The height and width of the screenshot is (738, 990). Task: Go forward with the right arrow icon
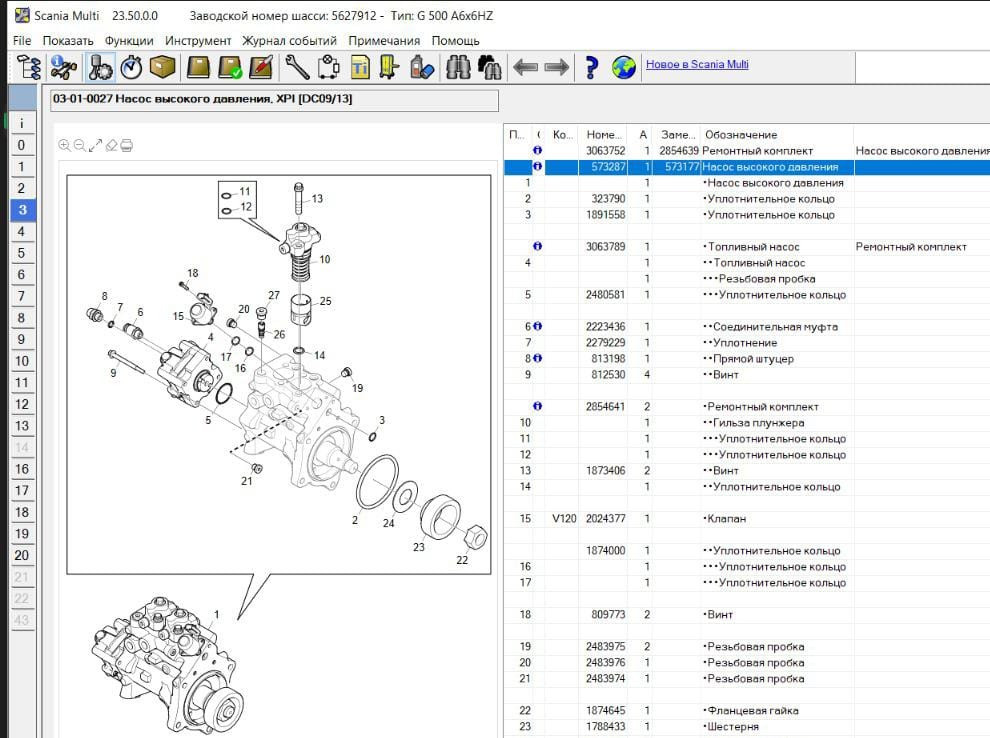point(557,67)
